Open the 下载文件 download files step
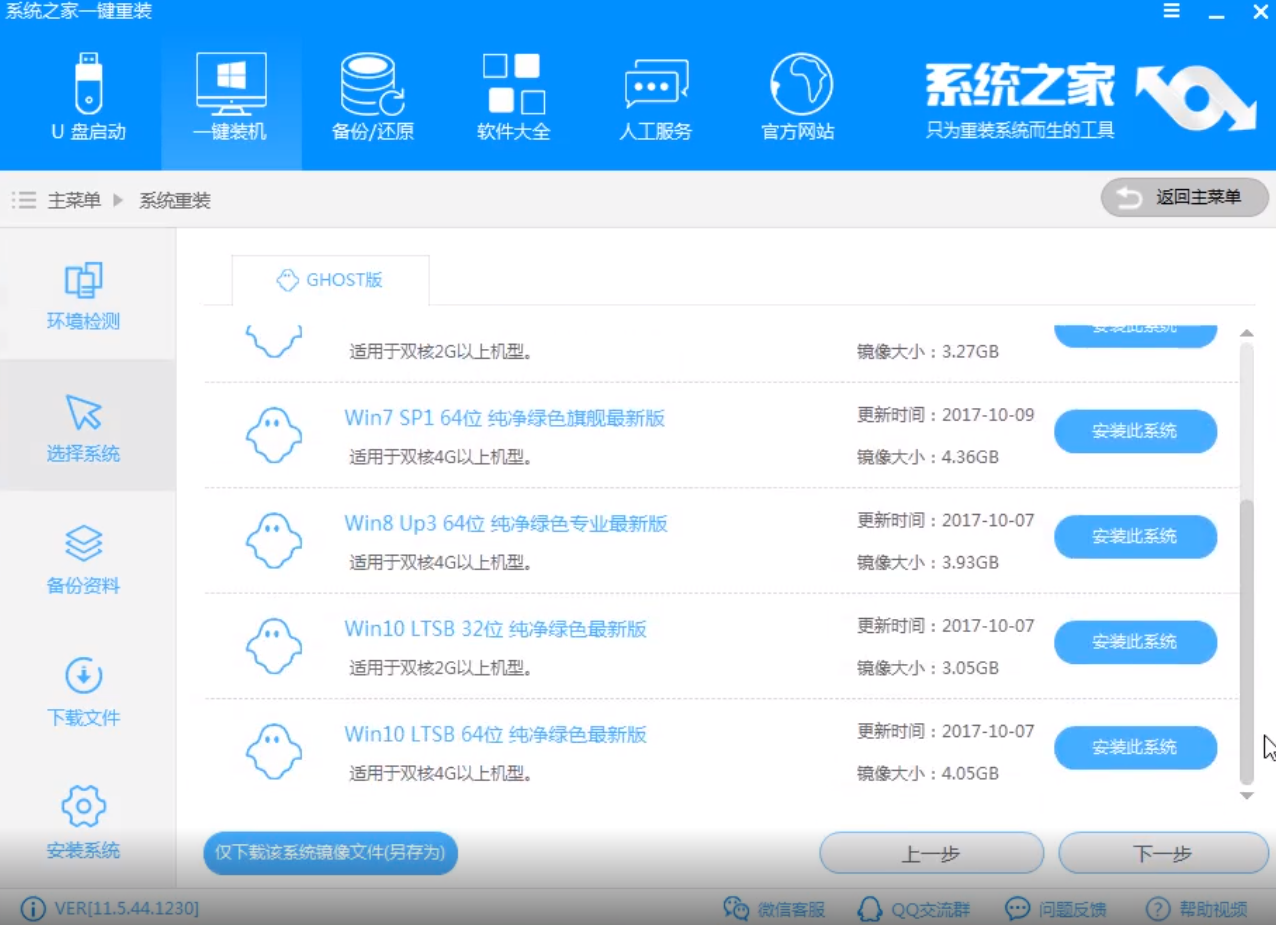The height and width of the screenshot is (925, 1276). (x=83, y=690)
